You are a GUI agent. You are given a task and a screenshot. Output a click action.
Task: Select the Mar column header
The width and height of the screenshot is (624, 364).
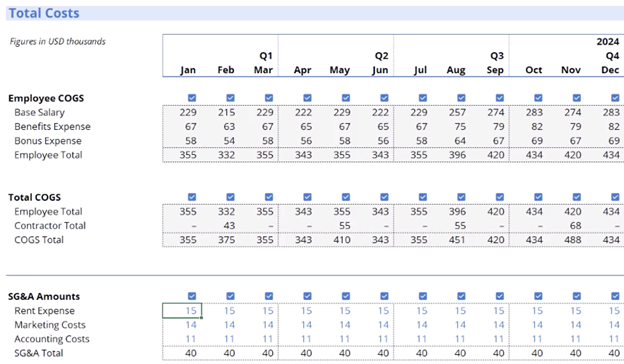tap(263, 70)
